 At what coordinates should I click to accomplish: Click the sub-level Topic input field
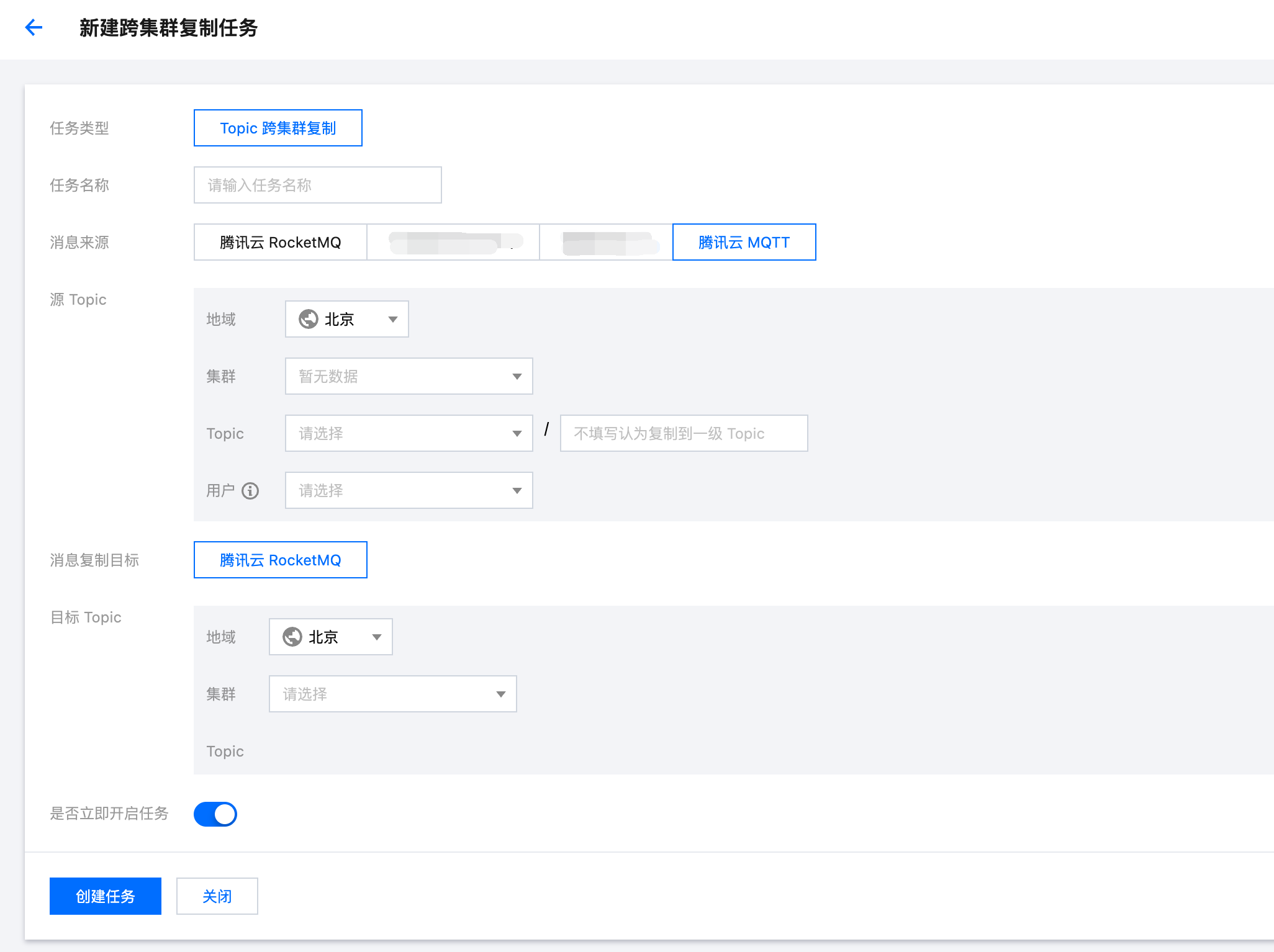(683, 433)
